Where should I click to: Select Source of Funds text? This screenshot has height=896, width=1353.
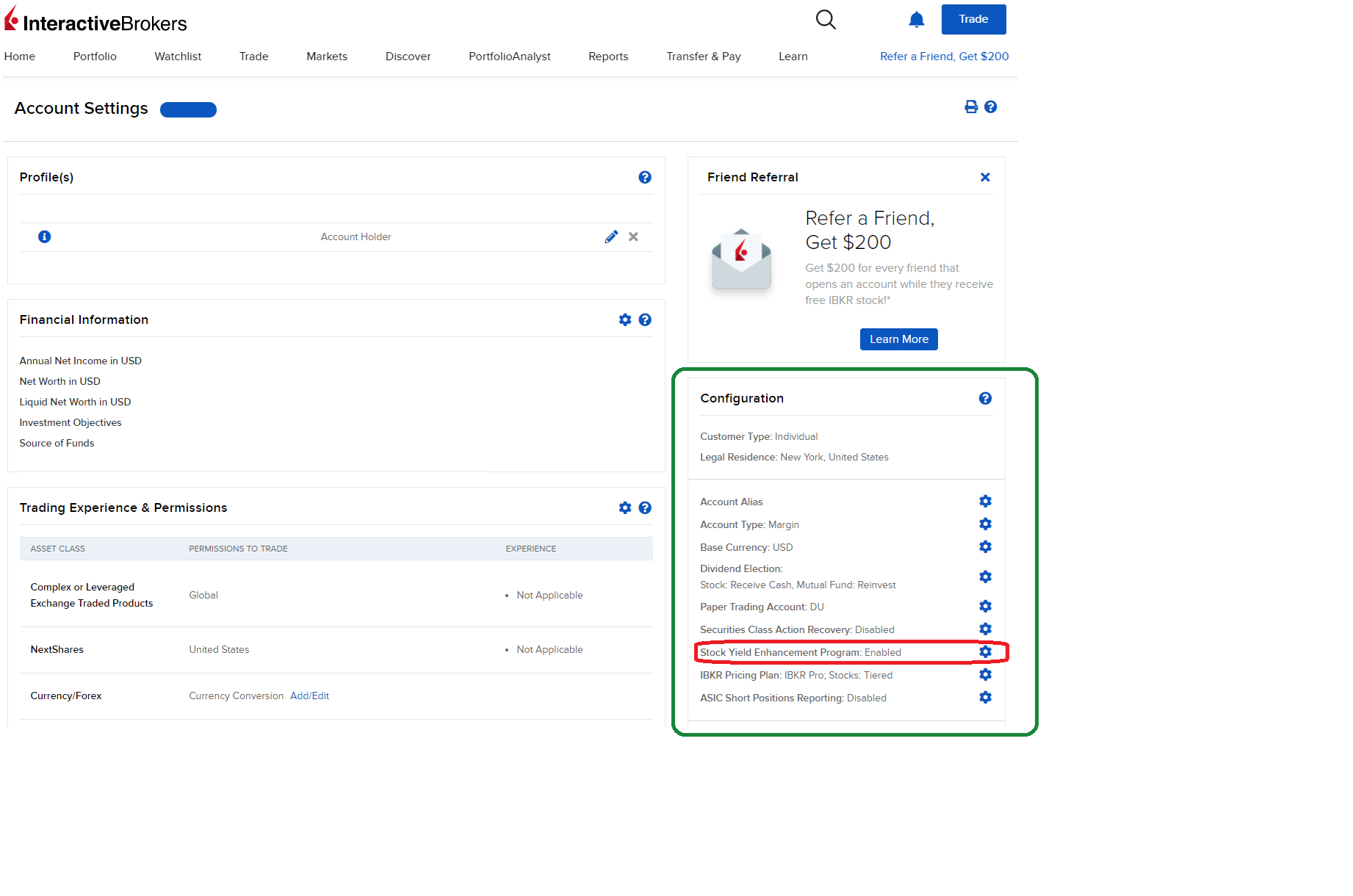point(57,443)
